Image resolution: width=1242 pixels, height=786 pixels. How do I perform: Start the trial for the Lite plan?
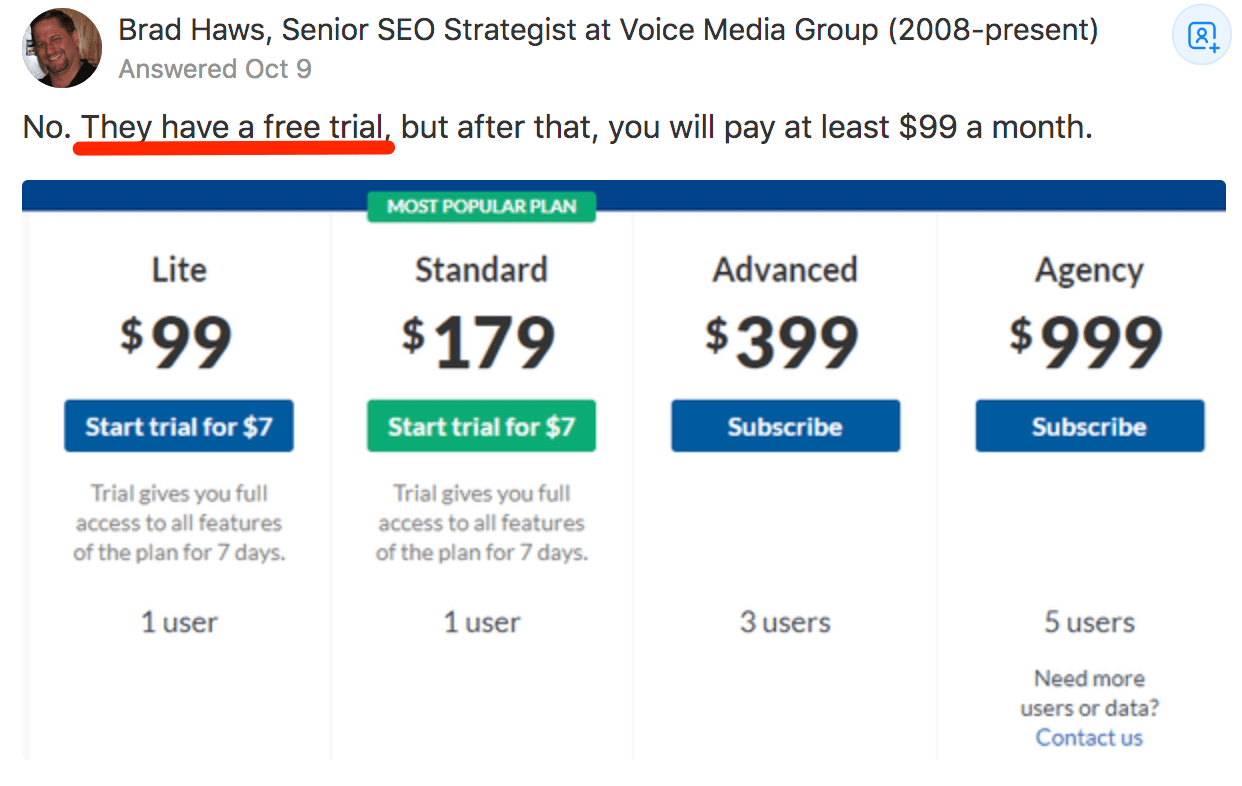coord(178,425)
